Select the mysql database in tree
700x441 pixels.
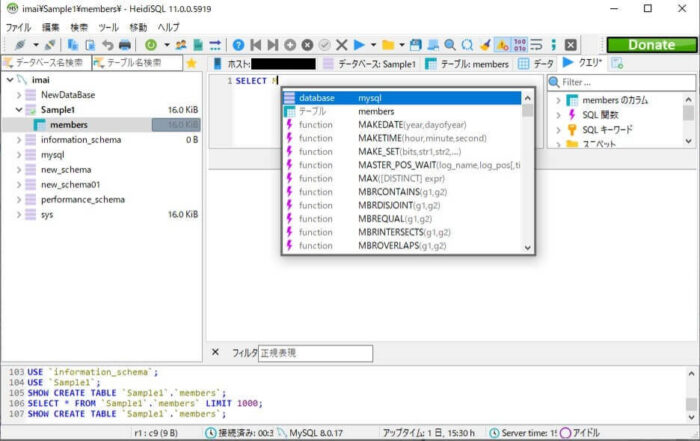click(x=53, y=155)
